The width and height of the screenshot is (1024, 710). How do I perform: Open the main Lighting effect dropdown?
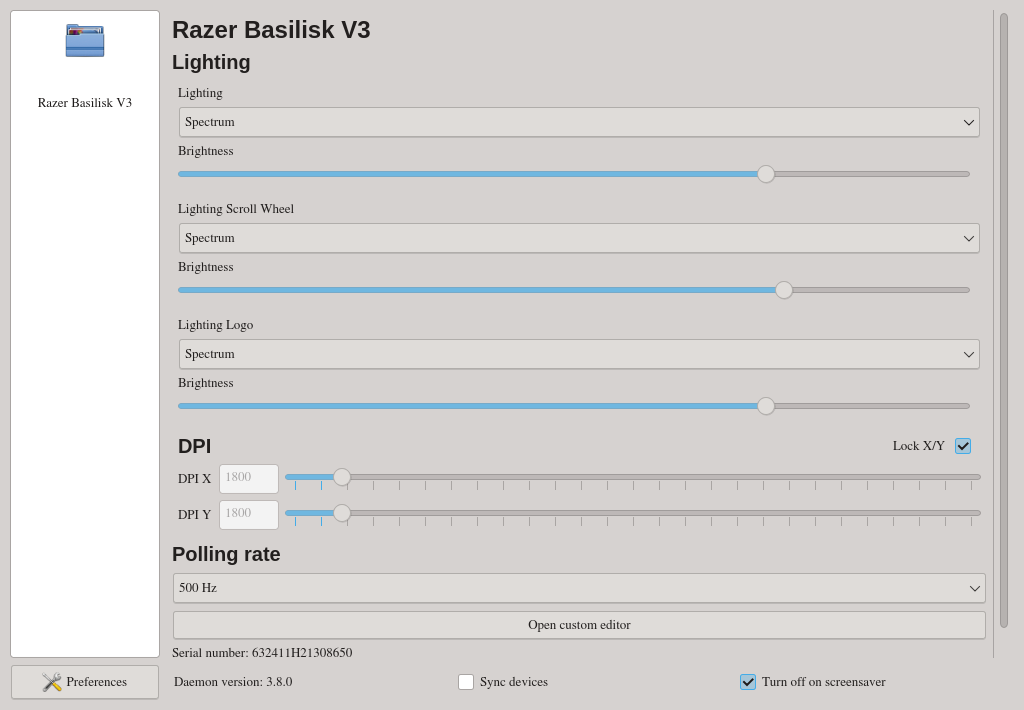coord(579,122)
